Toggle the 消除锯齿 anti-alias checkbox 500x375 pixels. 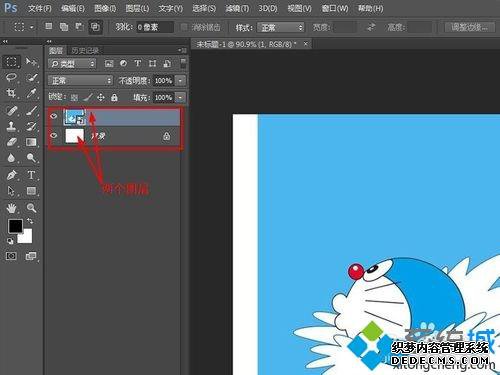pyautogui.click(x=184, y=27)
